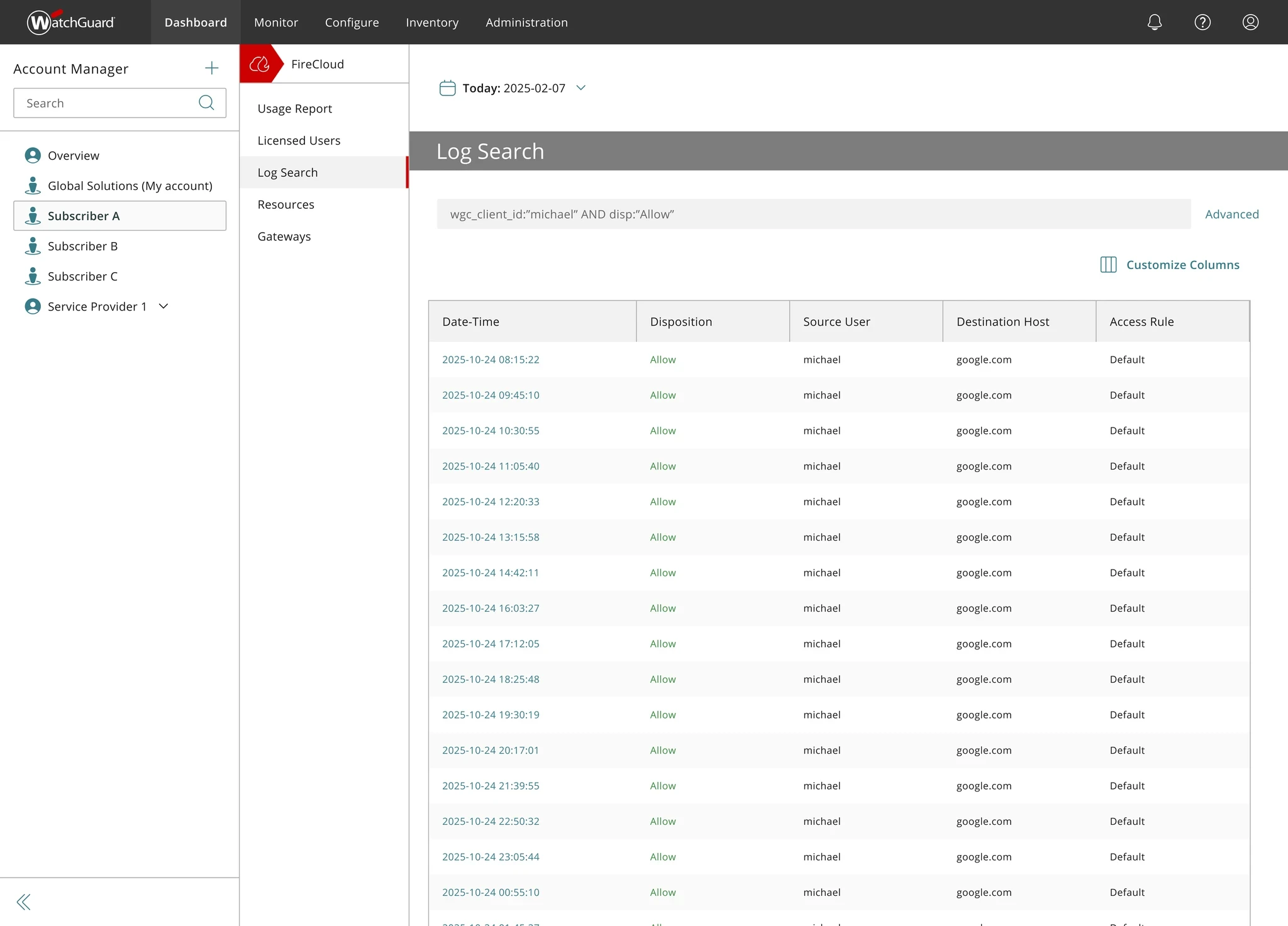1288x926 pixels.
Task: Open the help question mark icon
Action: 1202,22
